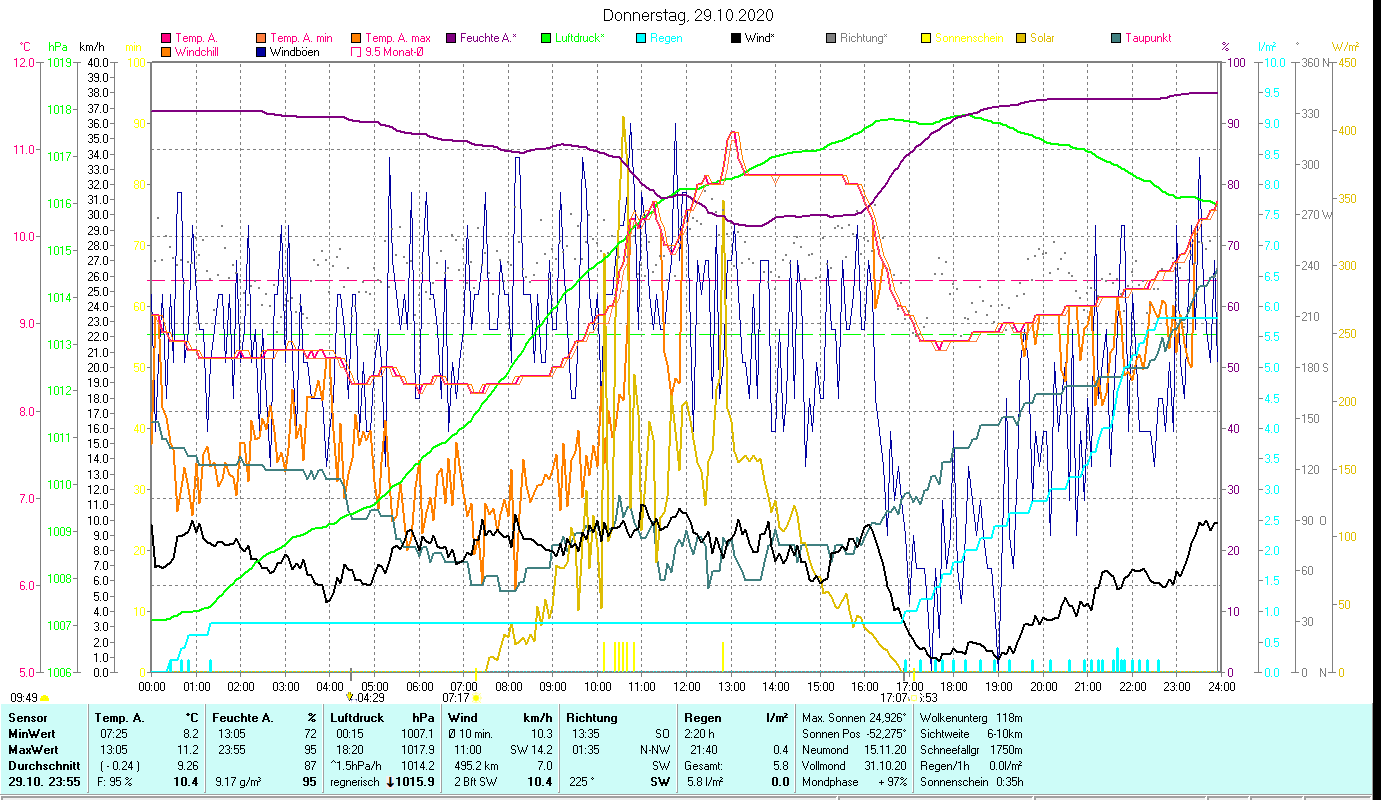Click the 'W/m²' axis unit label
This screenshot has width=1381, height=800.
(x=1345, y=47)
